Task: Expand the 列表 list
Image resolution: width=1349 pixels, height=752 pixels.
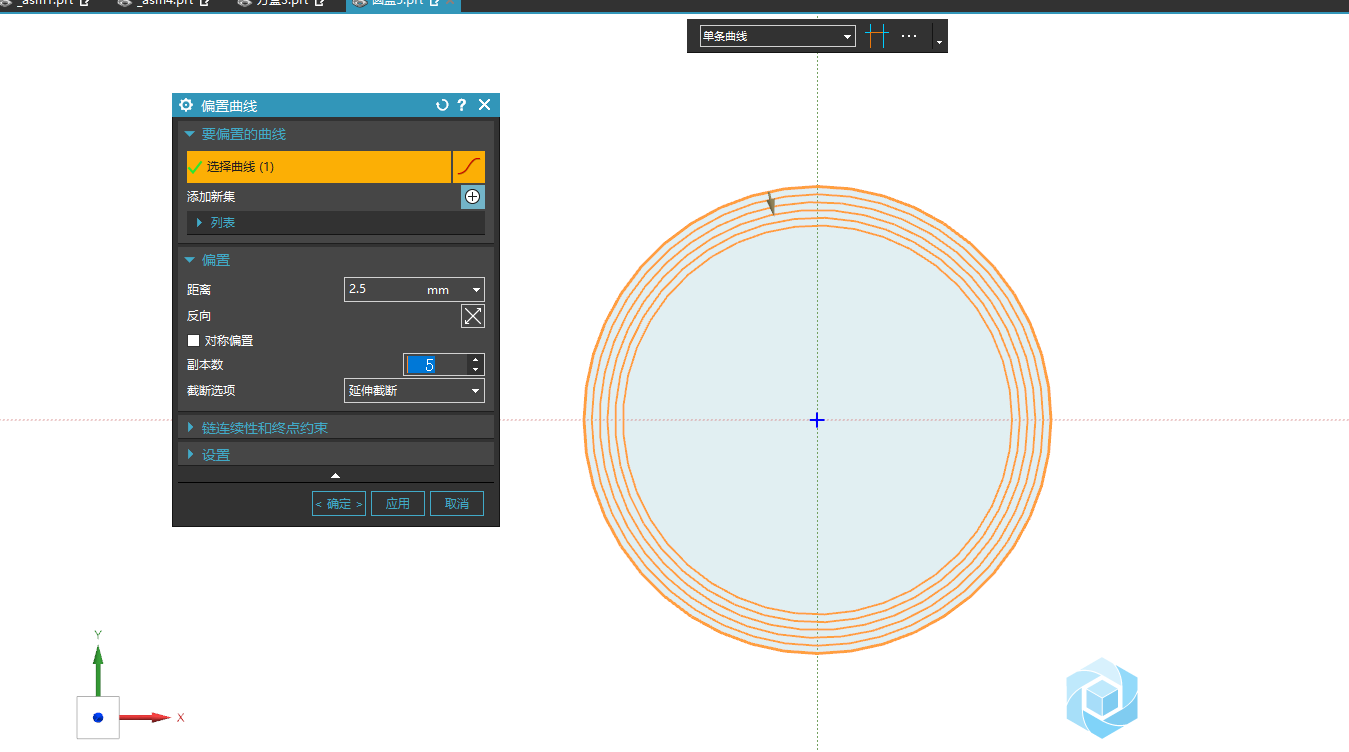Action: tap(199, 223)
